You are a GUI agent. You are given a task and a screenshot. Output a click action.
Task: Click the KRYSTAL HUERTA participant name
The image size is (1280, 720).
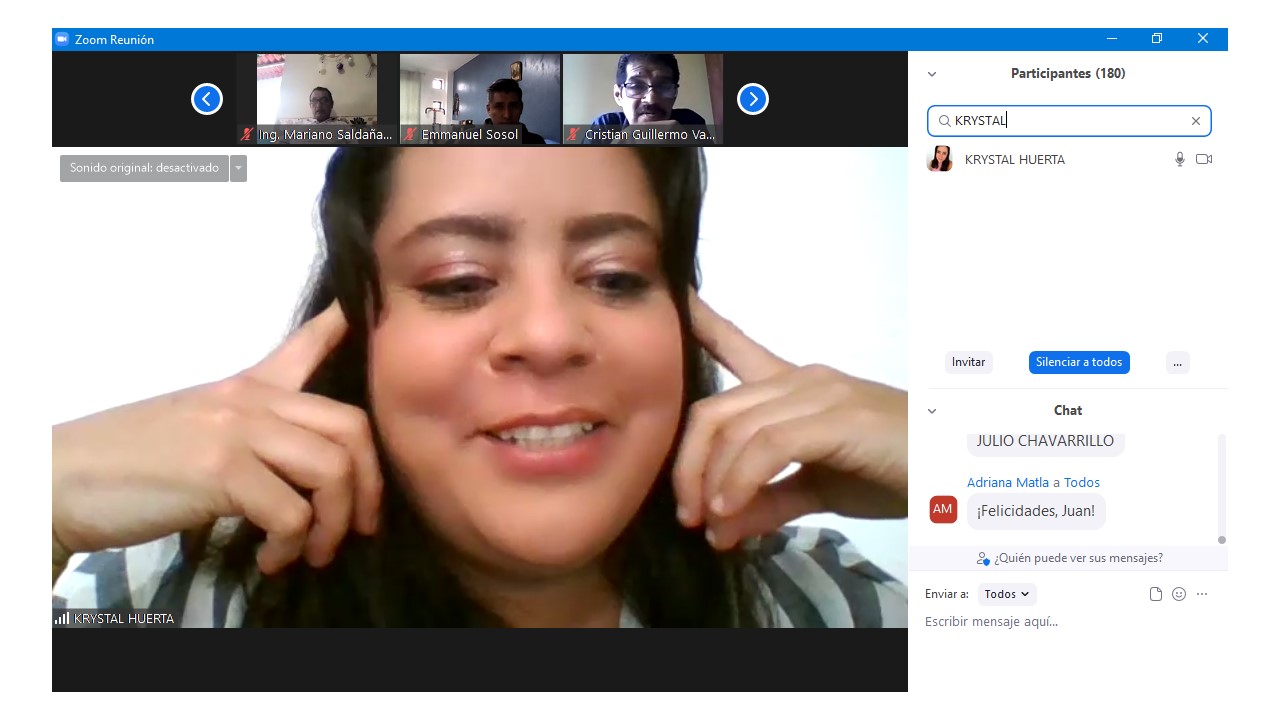(x=1015, y=159)
